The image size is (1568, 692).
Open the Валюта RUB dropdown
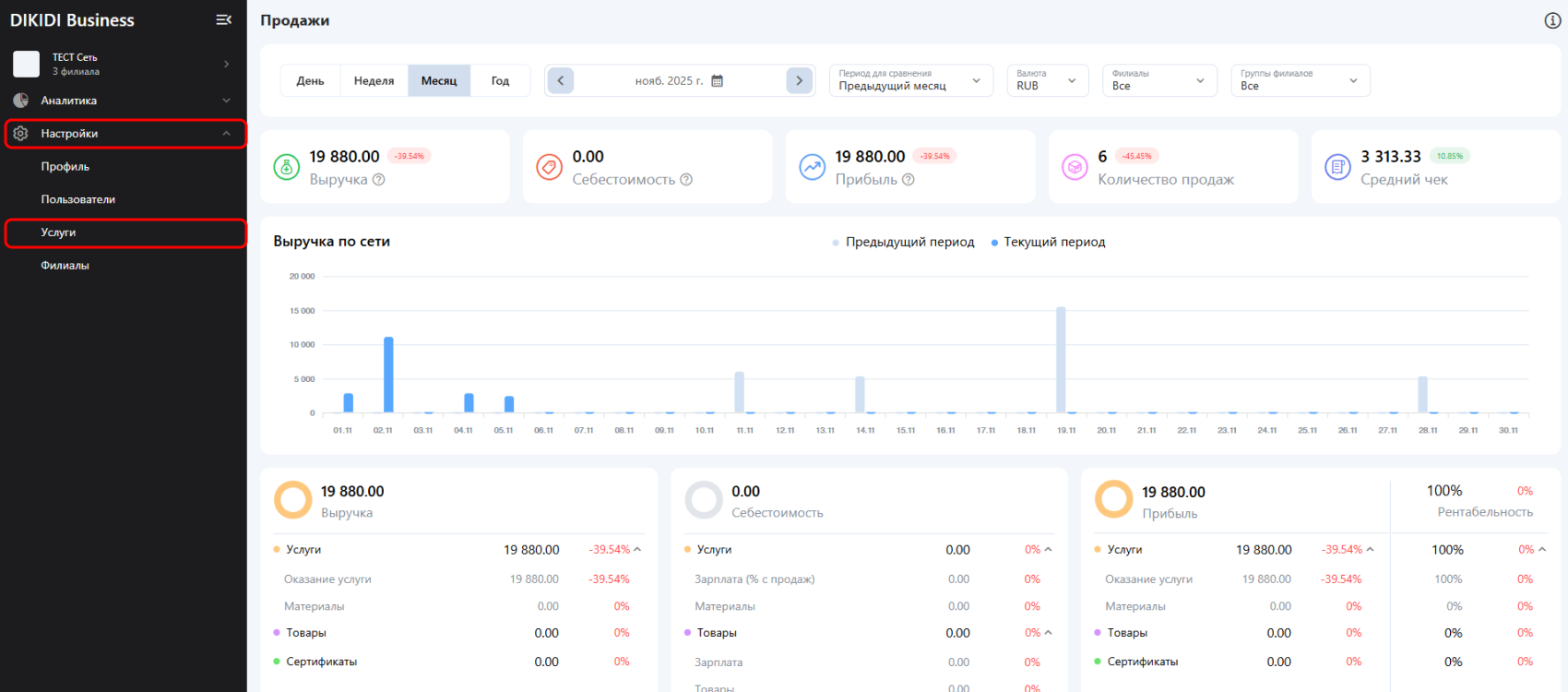(x=1047, y=80)
